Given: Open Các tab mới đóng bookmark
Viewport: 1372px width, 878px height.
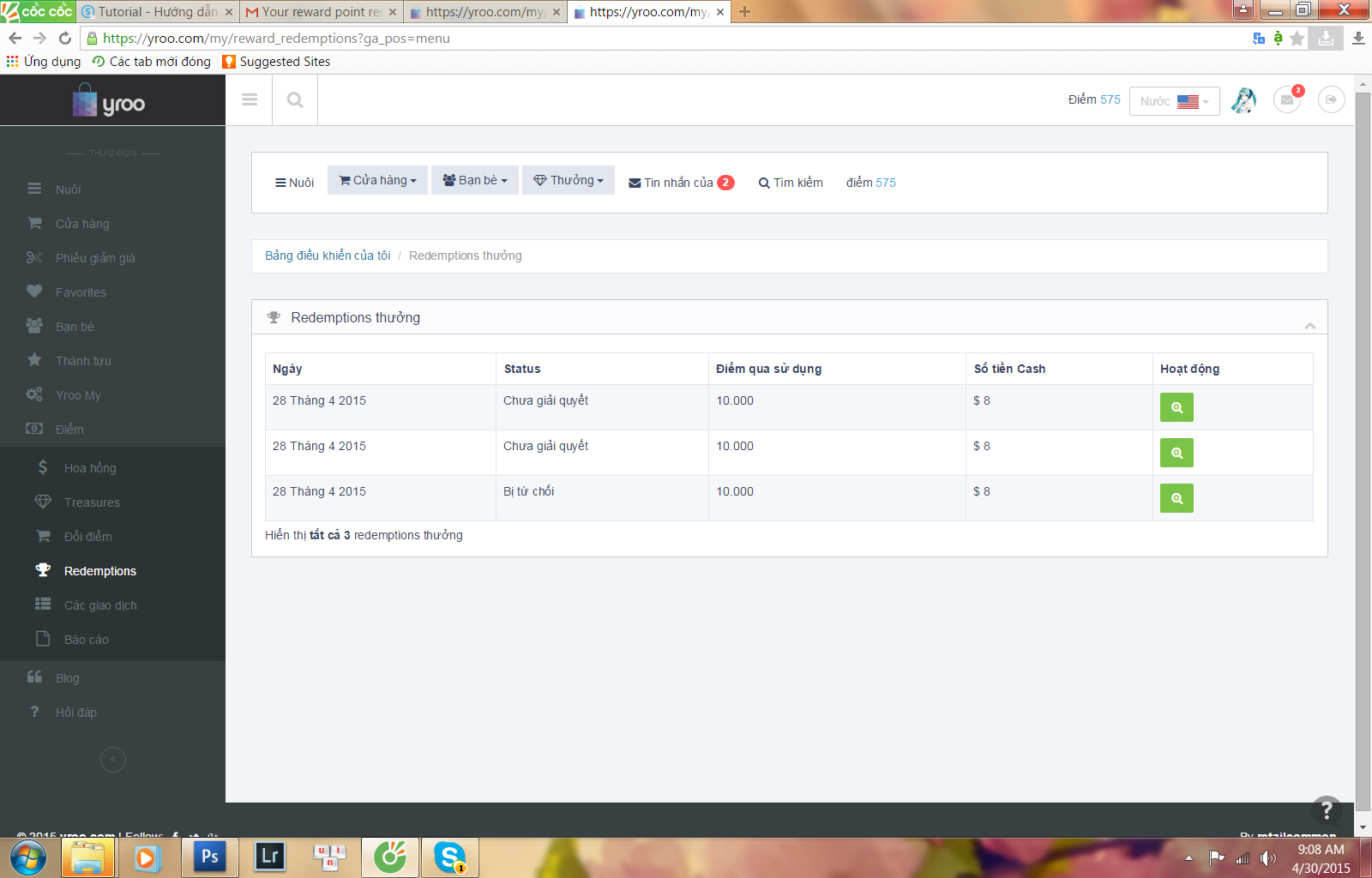Looking at the screenshot, I should coord(151,62).
